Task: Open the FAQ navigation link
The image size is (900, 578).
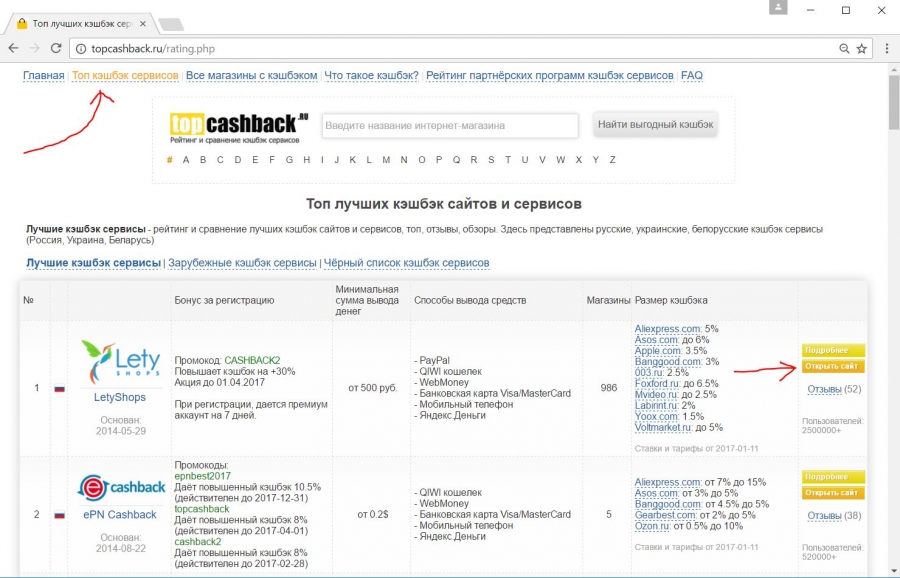Action: click(692, 75)
